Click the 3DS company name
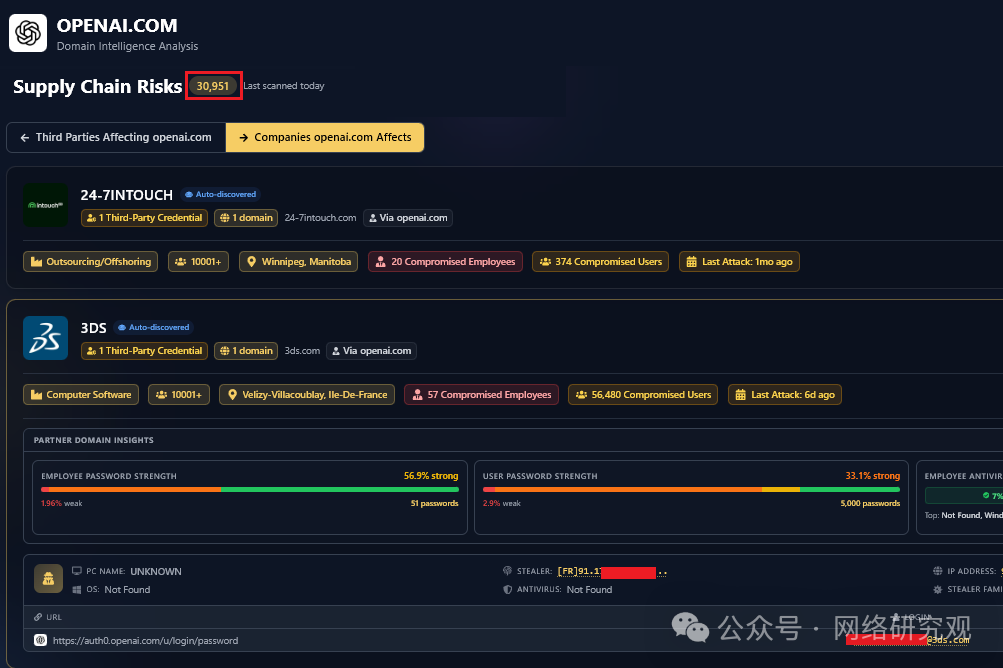This screenshot has width=1003, height=668. click(93, 328)
